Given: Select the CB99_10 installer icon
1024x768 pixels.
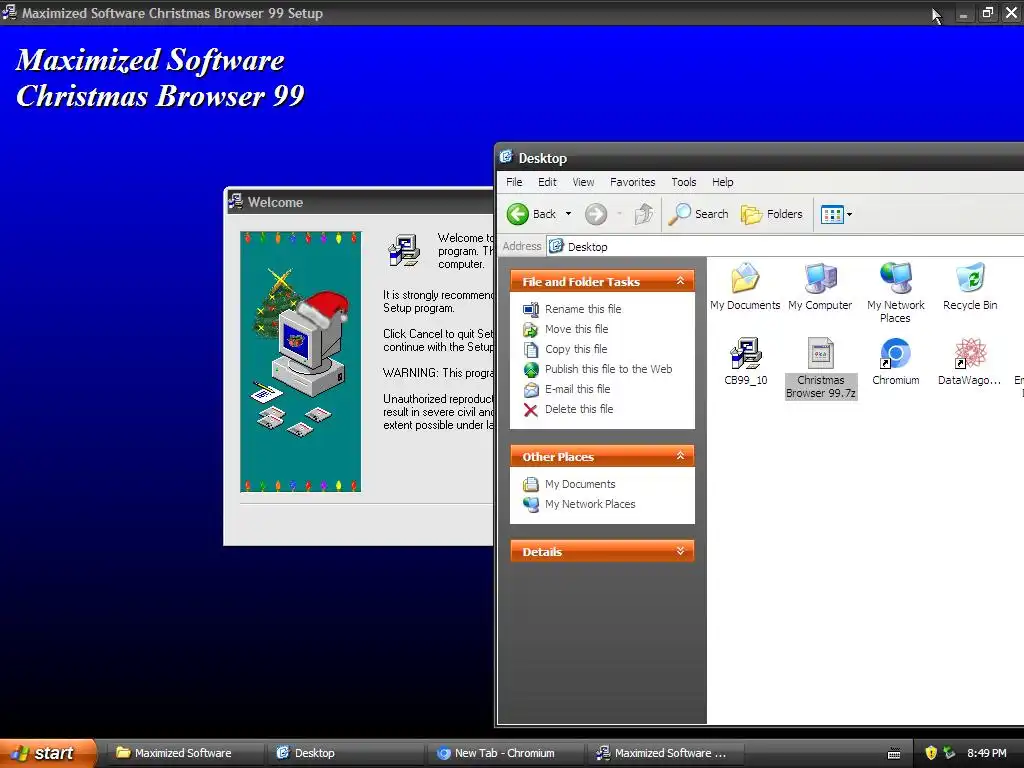Looking at the screenshot, I should click(745, 361).
